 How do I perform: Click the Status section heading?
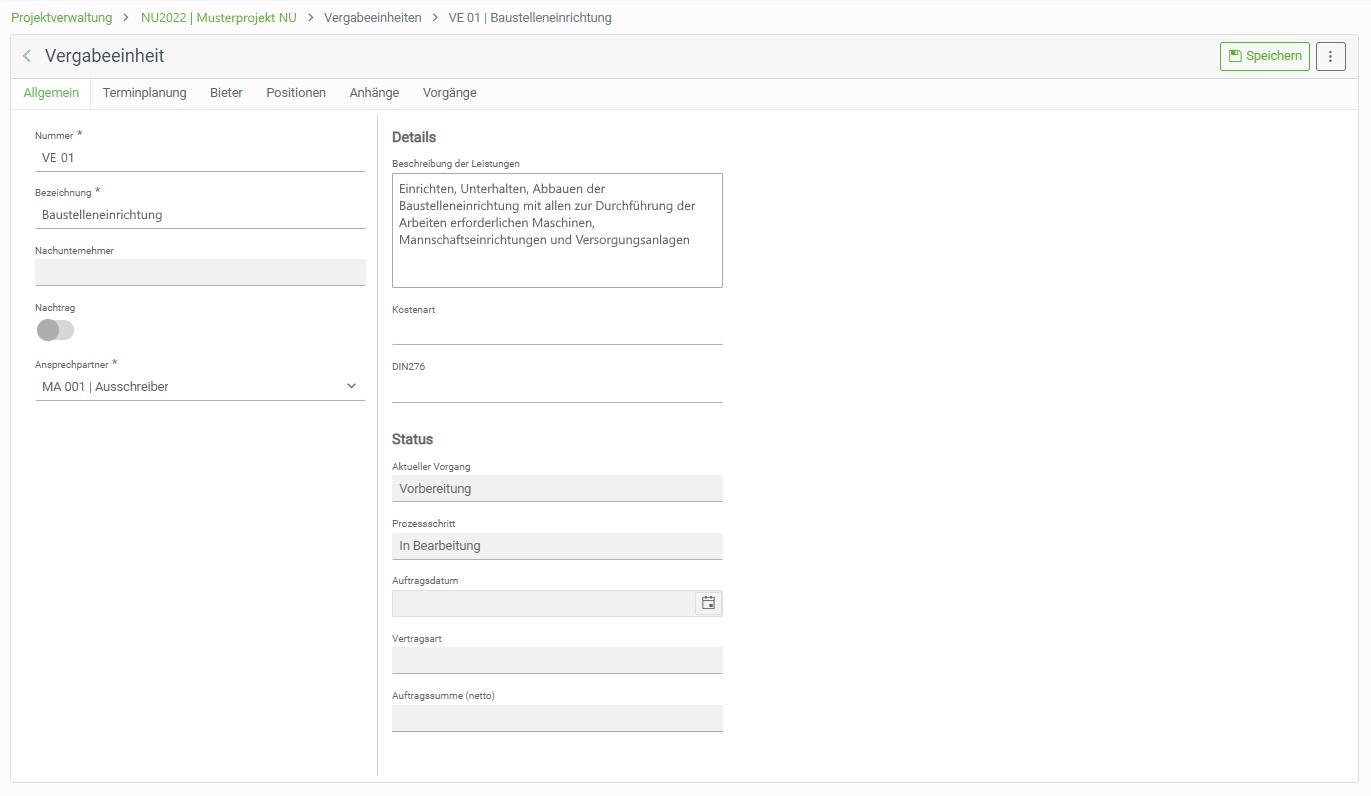pos(413,439)
